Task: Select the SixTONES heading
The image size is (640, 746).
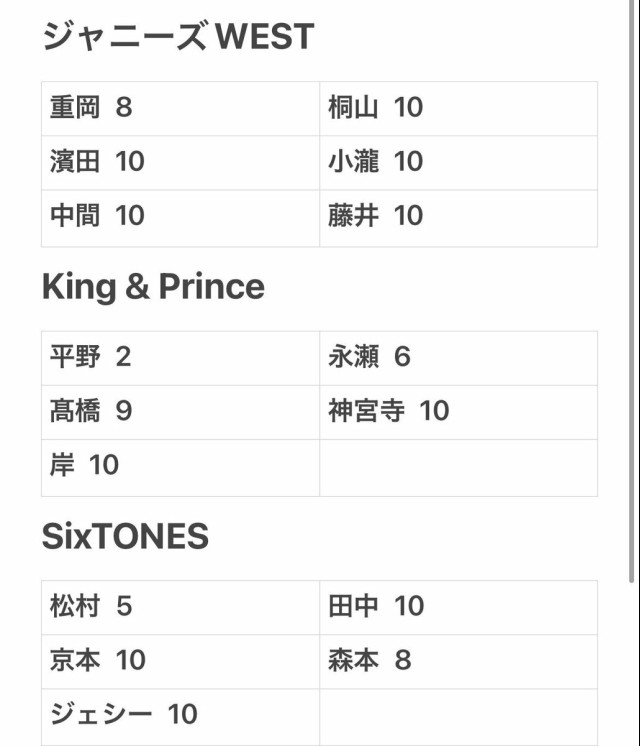Action: [125, 536]
